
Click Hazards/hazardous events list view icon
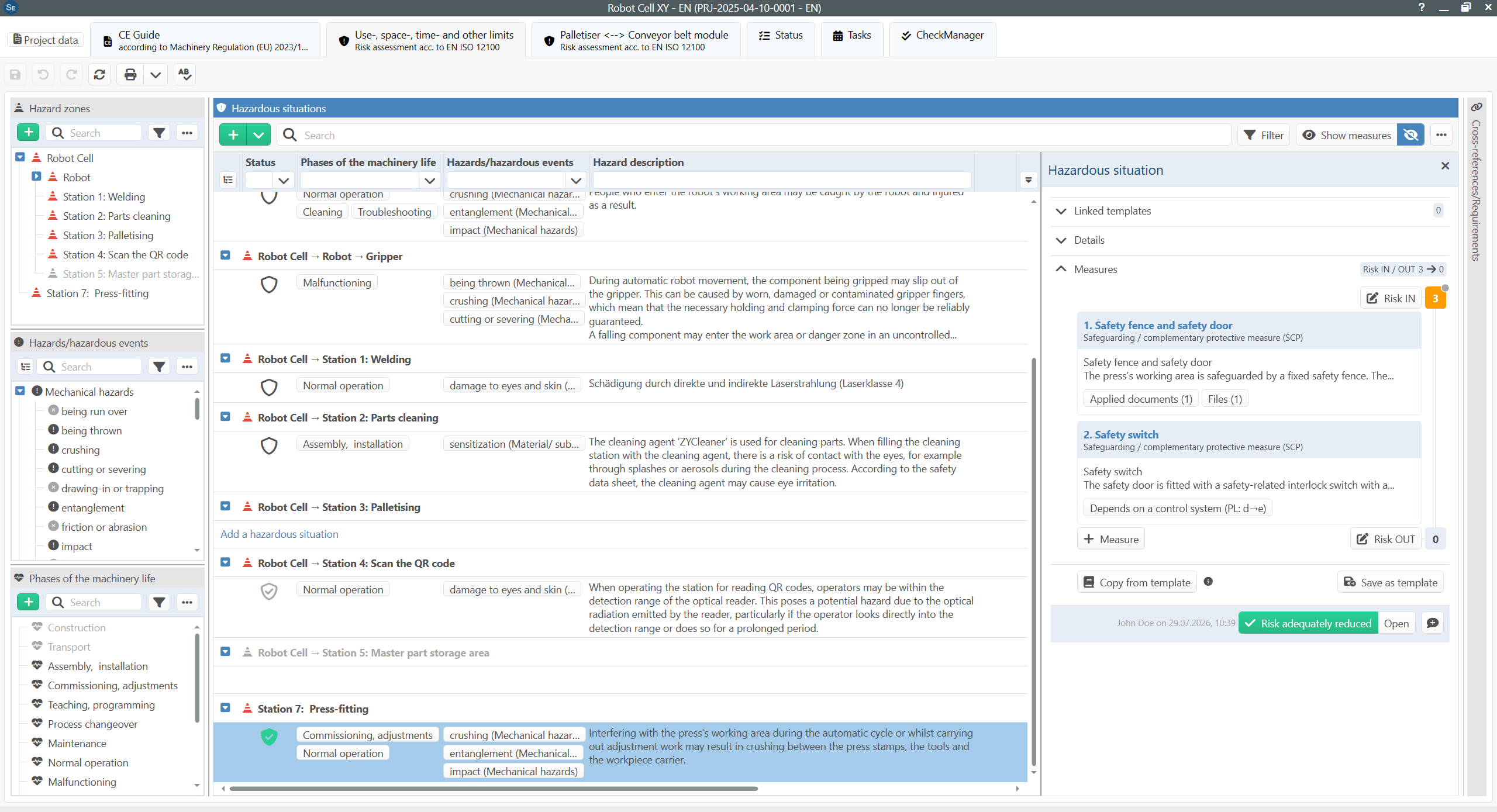coord(26,367)
